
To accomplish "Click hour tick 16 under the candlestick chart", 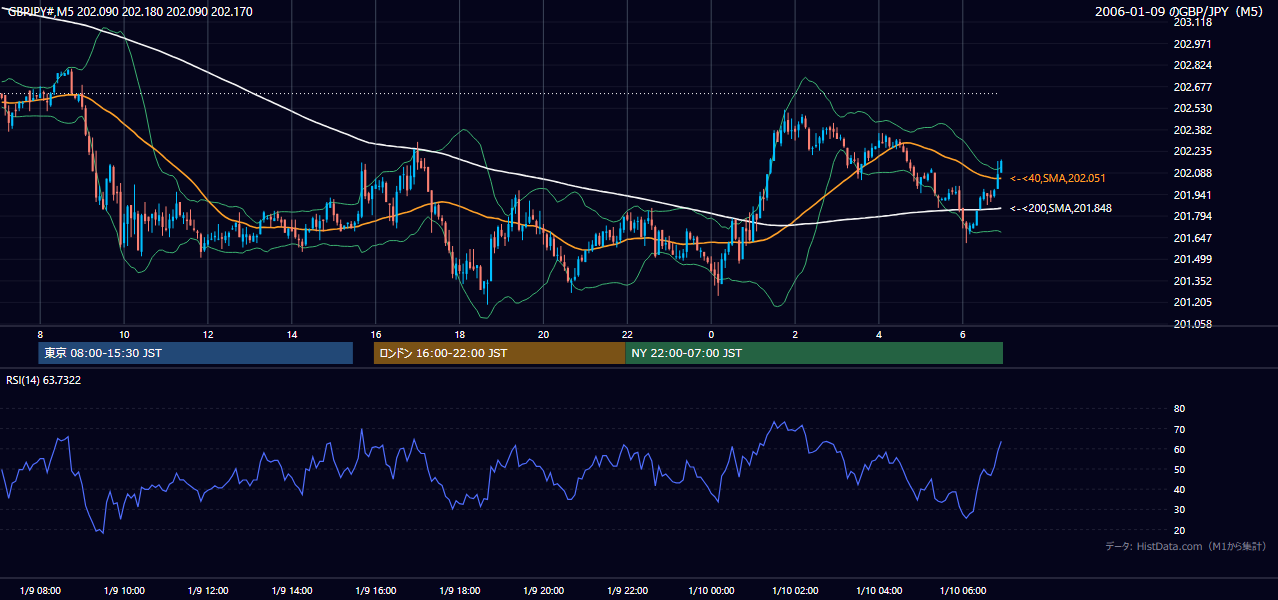I will (376, 334).
